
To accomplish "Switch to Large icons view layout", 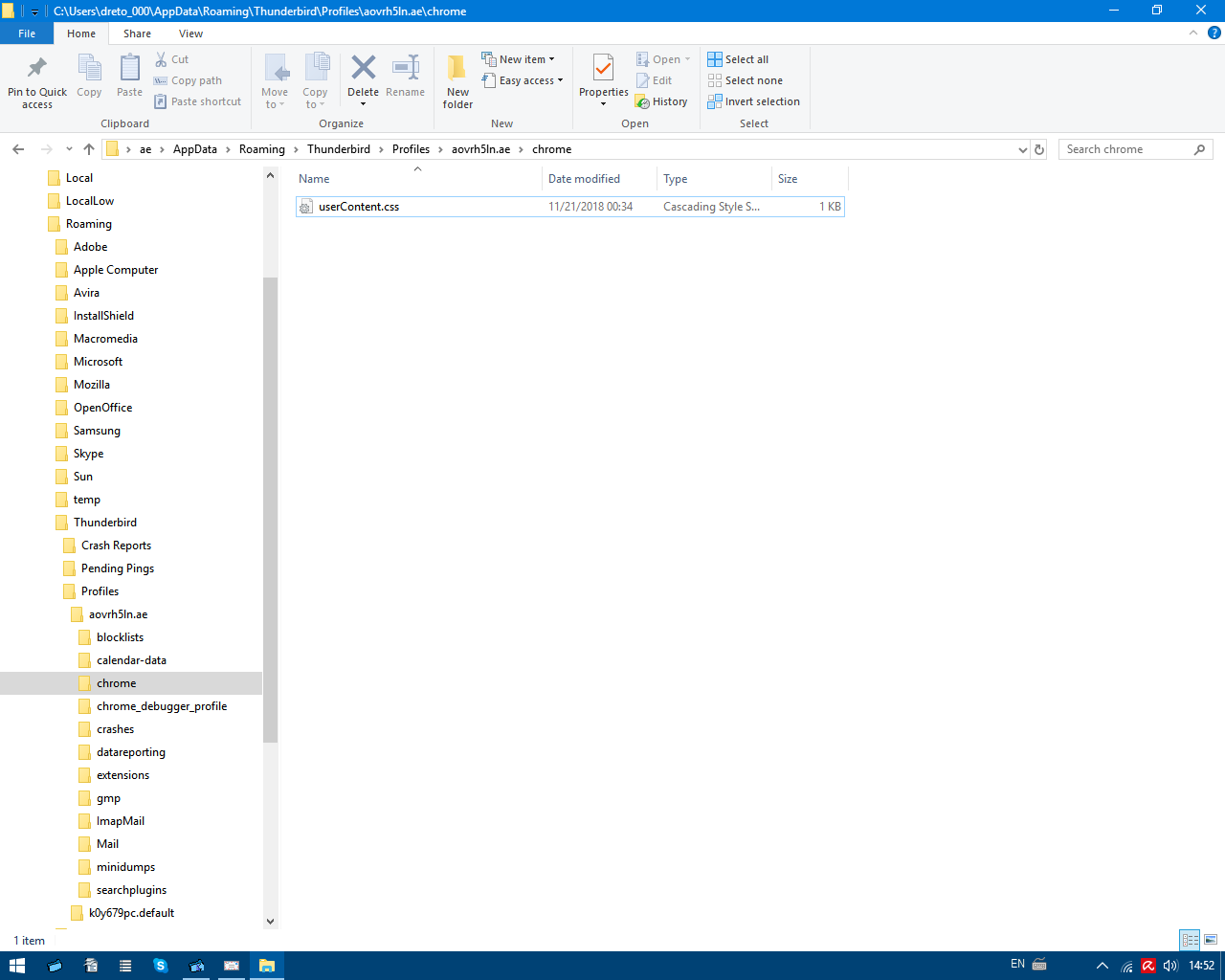I will pos(1211,940).
